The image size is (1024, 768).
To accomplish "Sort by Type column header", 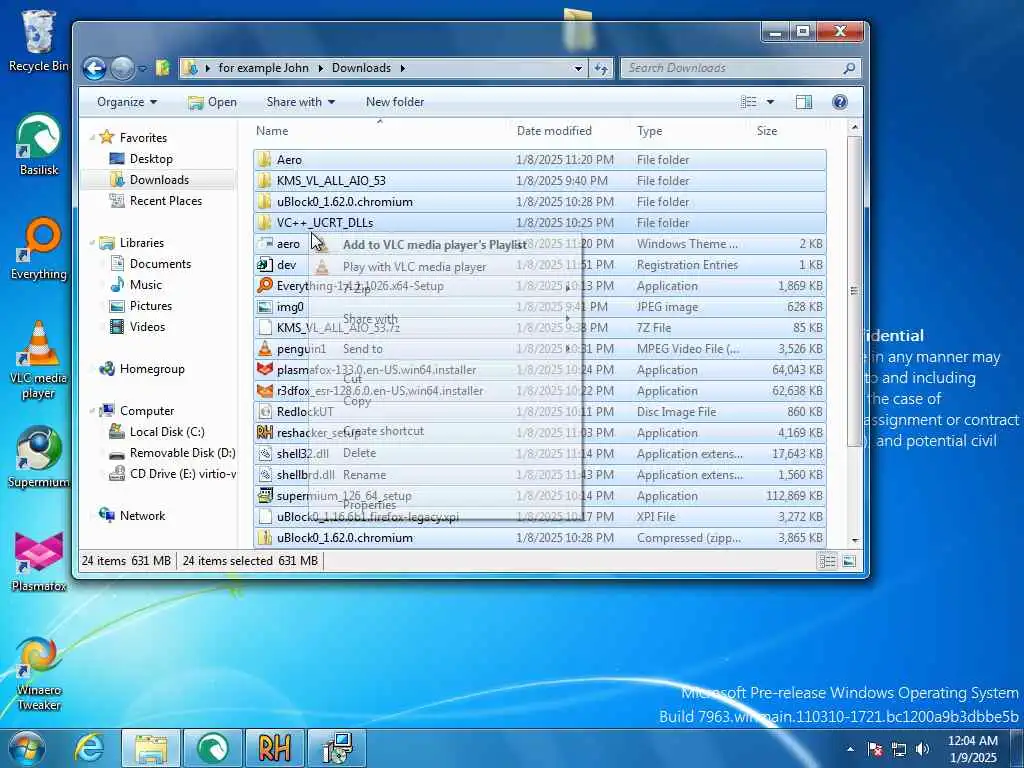I will tap(692, 131).
